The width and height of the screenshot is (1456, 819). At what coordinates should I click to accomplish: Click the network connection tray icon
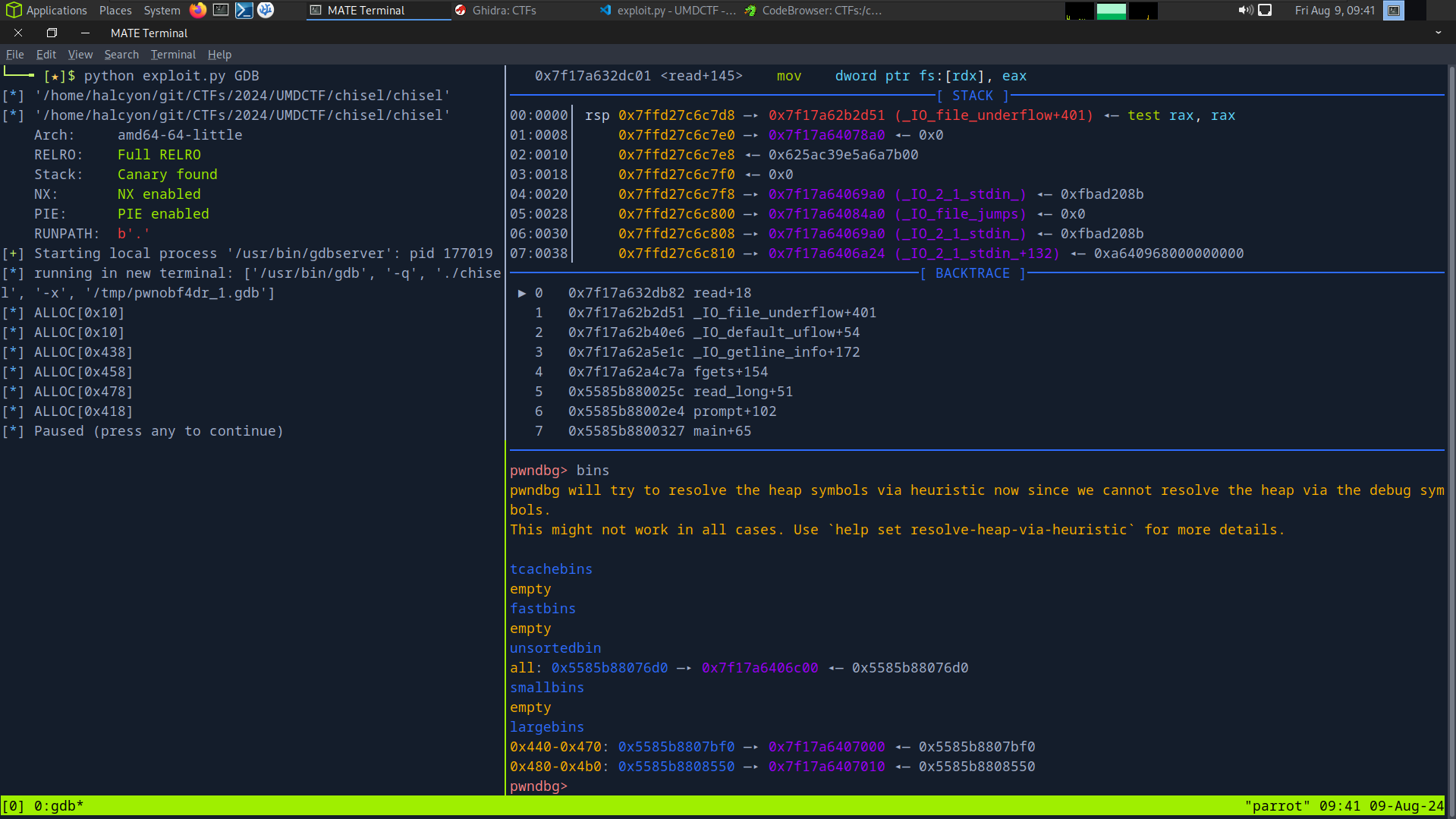(x=1265, y=10)
